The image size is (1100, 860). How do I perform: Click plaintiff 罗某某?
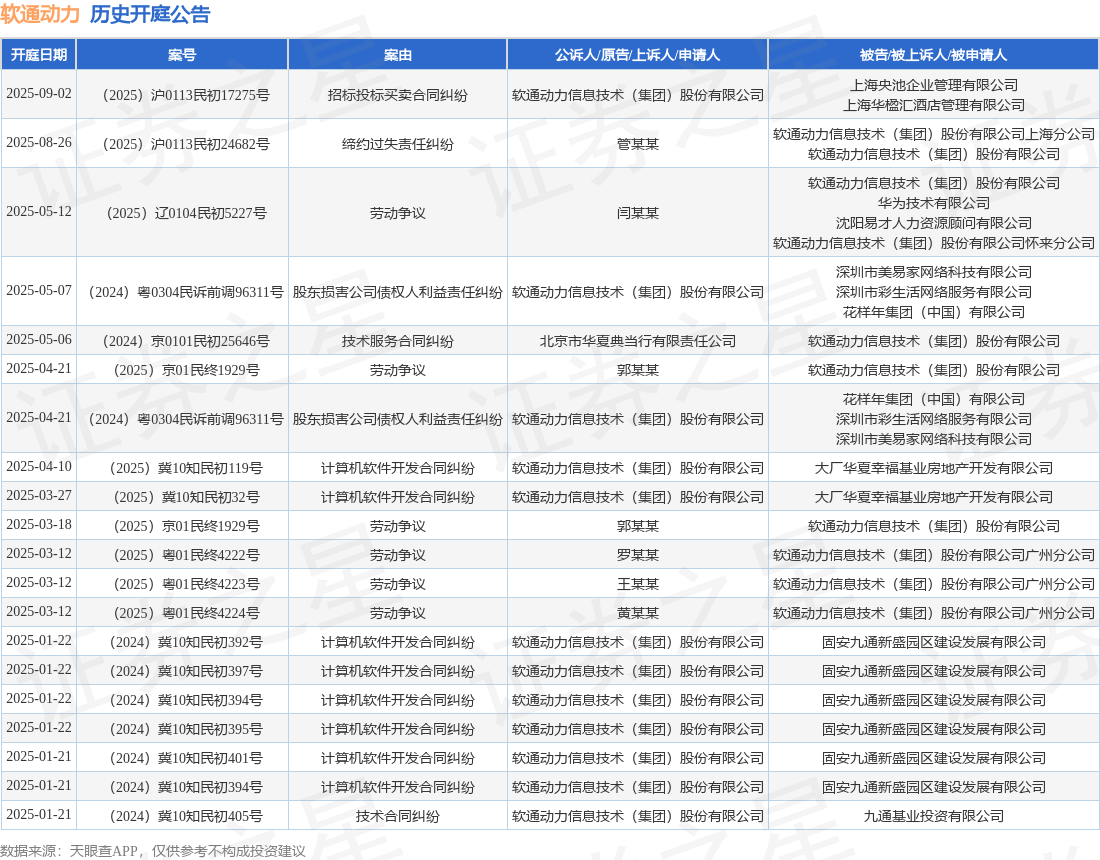638,556
